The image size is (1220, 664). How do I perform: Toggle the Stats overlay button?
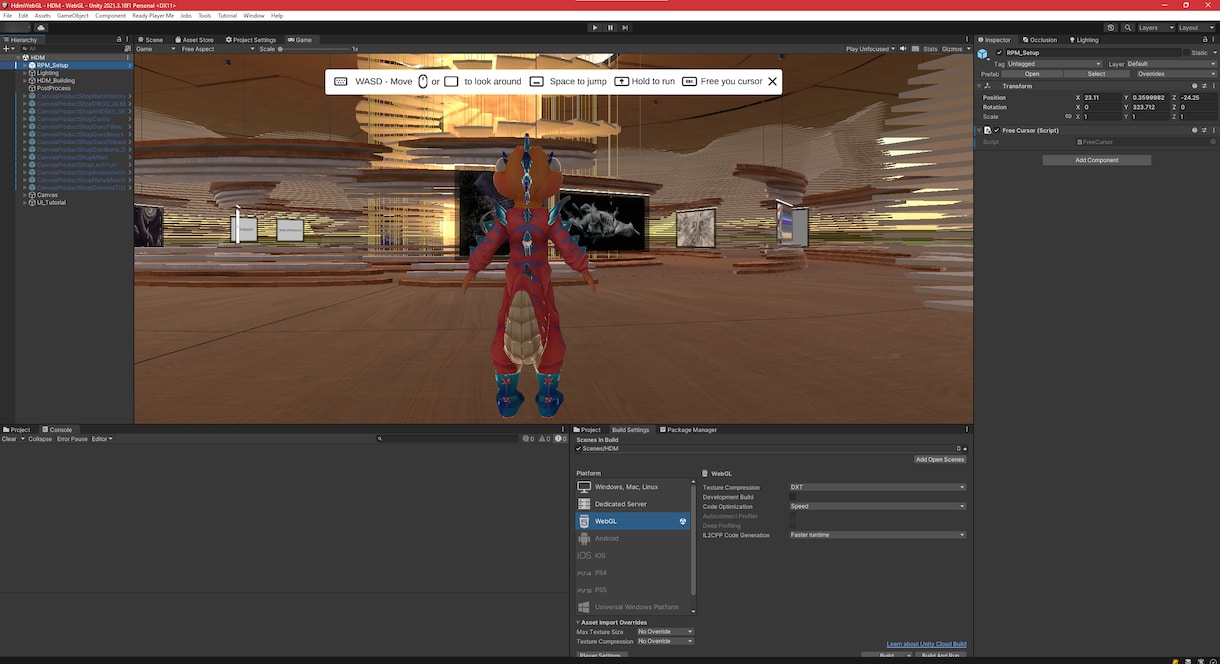[930, 49]
